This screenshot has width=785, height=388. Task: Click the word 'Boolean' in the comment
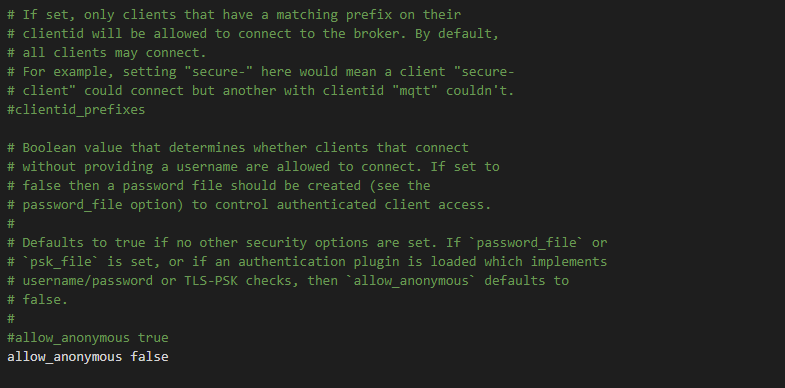point(49,148)
